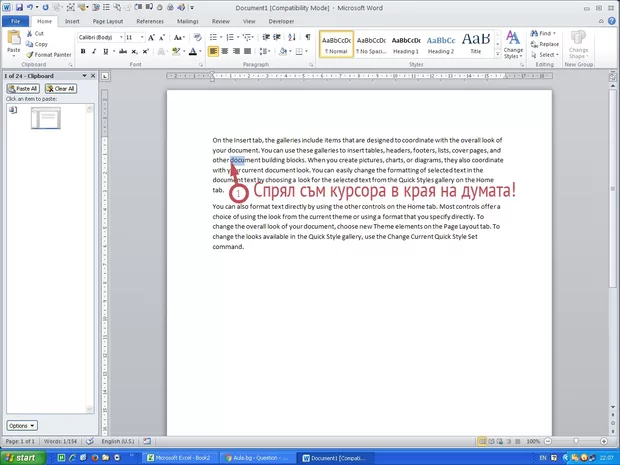Click the Replace command
The height and width of the screenshot is (465, 620).
(x=547, y=44)
